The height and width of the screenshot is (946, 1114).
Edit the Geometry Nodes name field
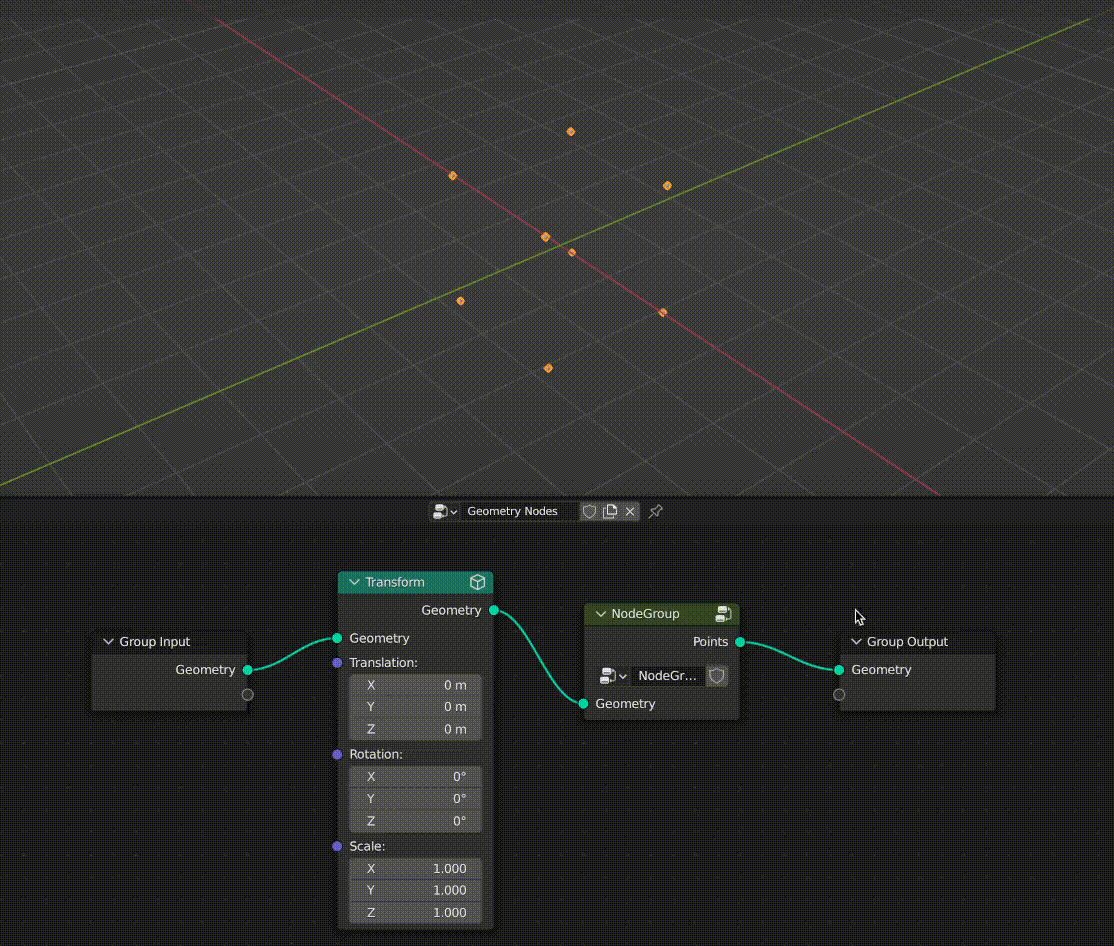pyautogui.click(x=519, y=511)
